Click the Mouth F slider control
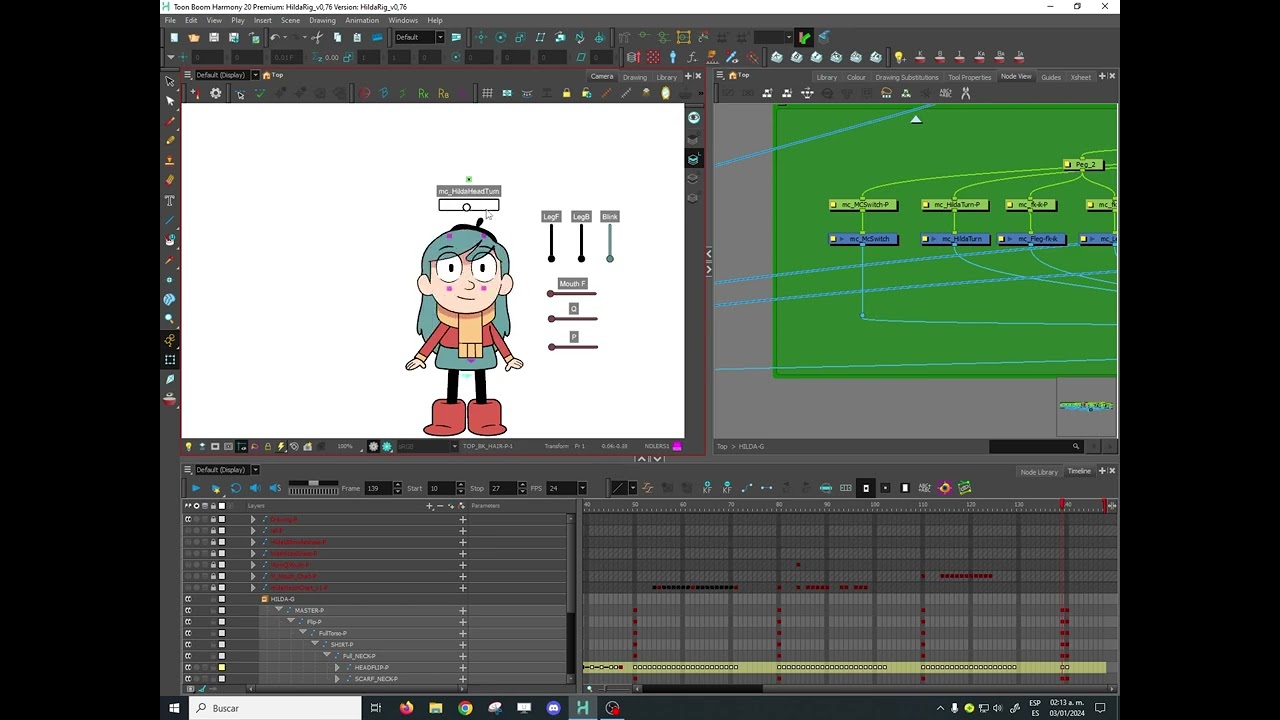1280x720 pixels. (571, 293)
